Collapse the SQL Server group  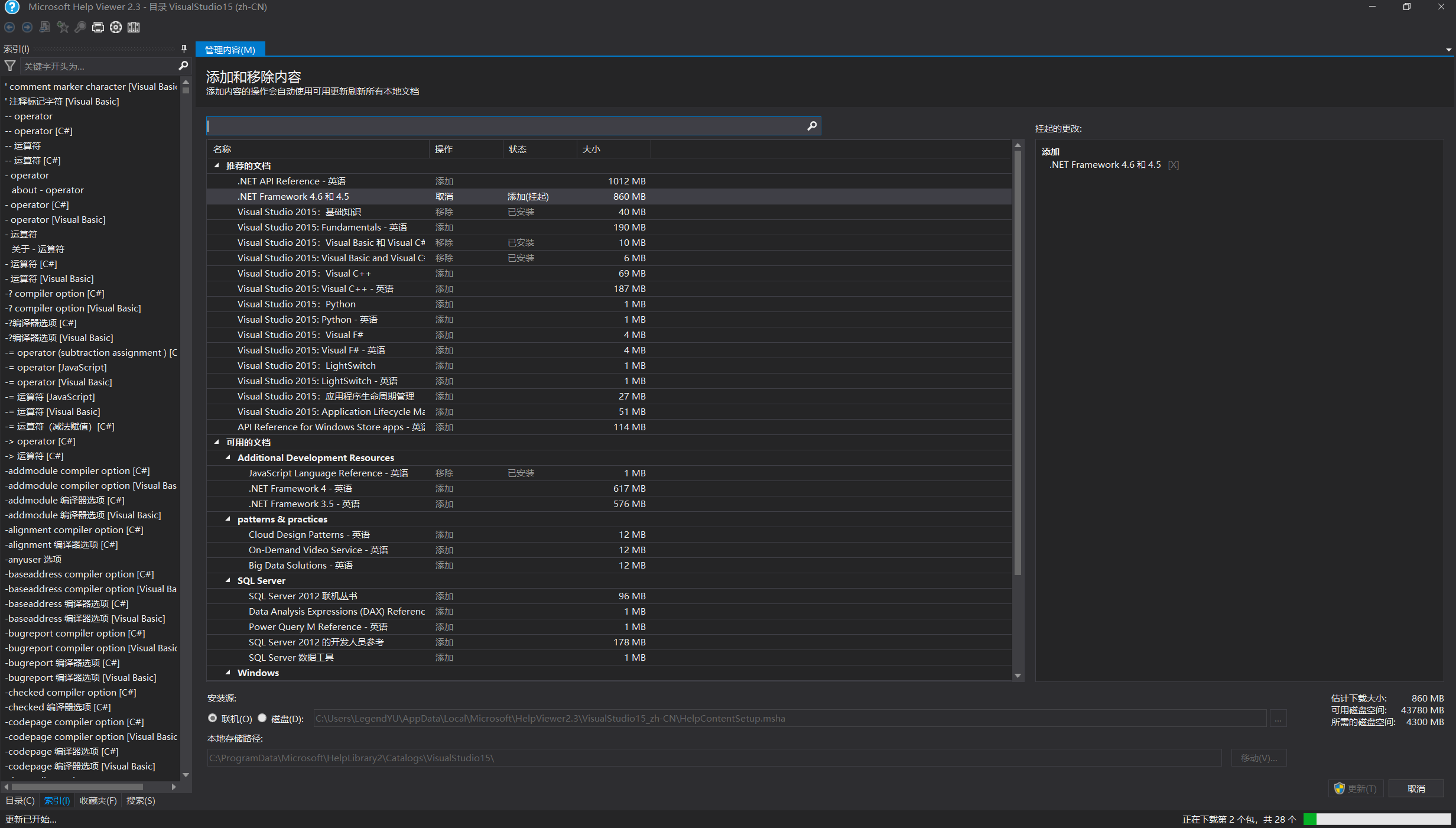(x=228, y=581)
